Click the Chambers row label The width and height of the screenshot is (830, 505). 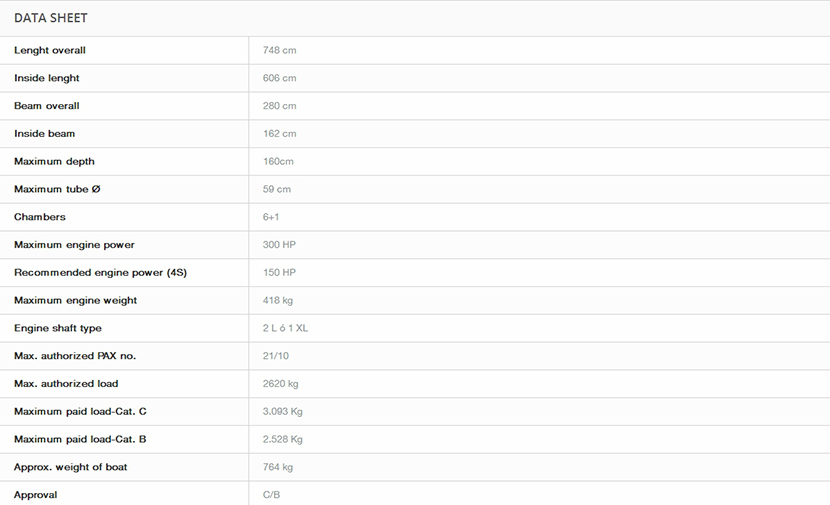point(40,217)
